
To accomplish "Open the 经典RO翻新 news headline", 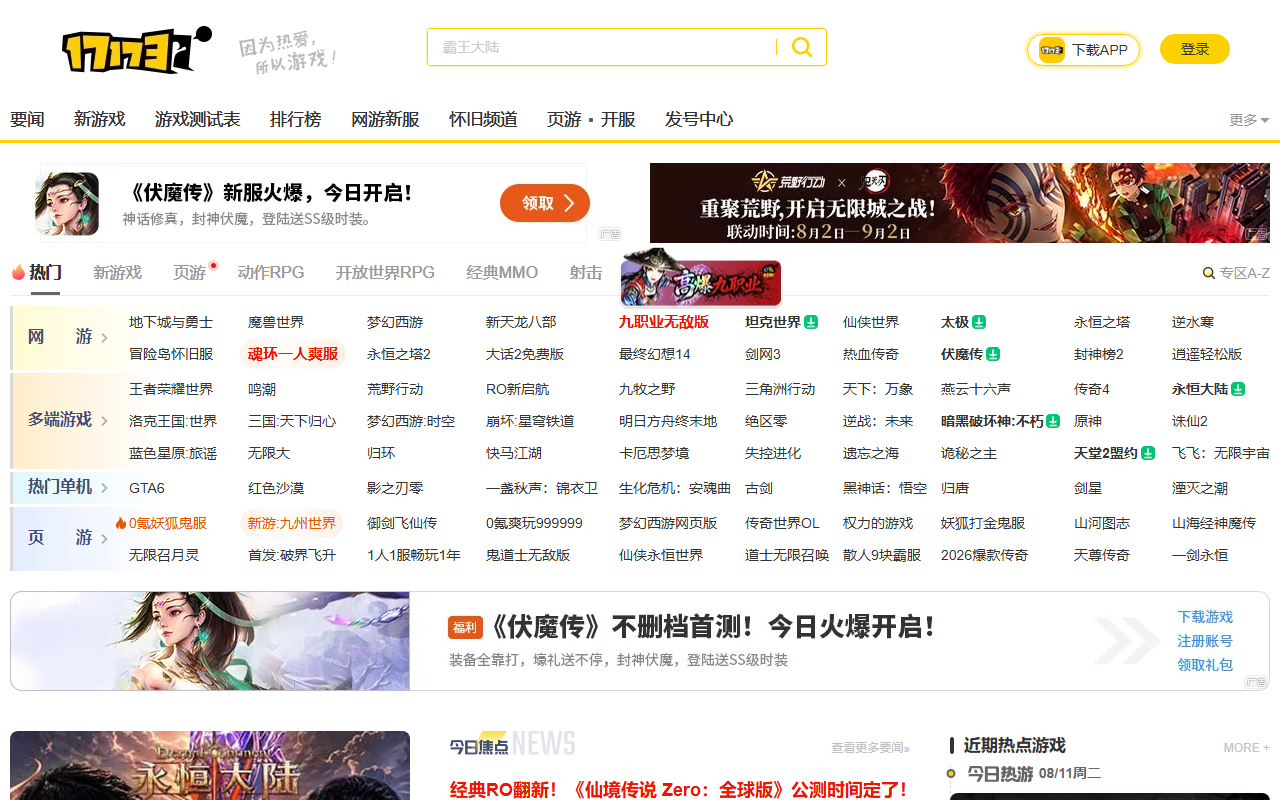I will click(678, 789).
